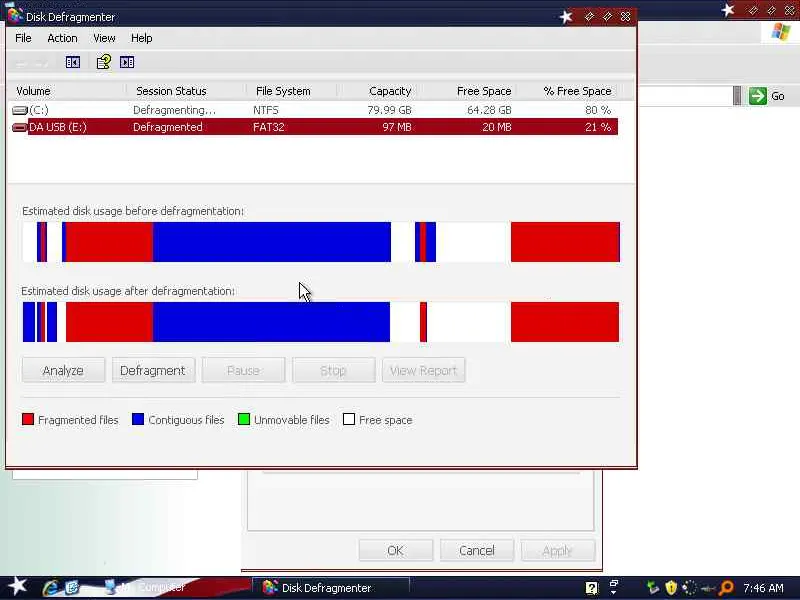Click the FAT32 file system cell
Image resolution: width=800 pixels, height=600 pixels.
[x=269, y=127]
